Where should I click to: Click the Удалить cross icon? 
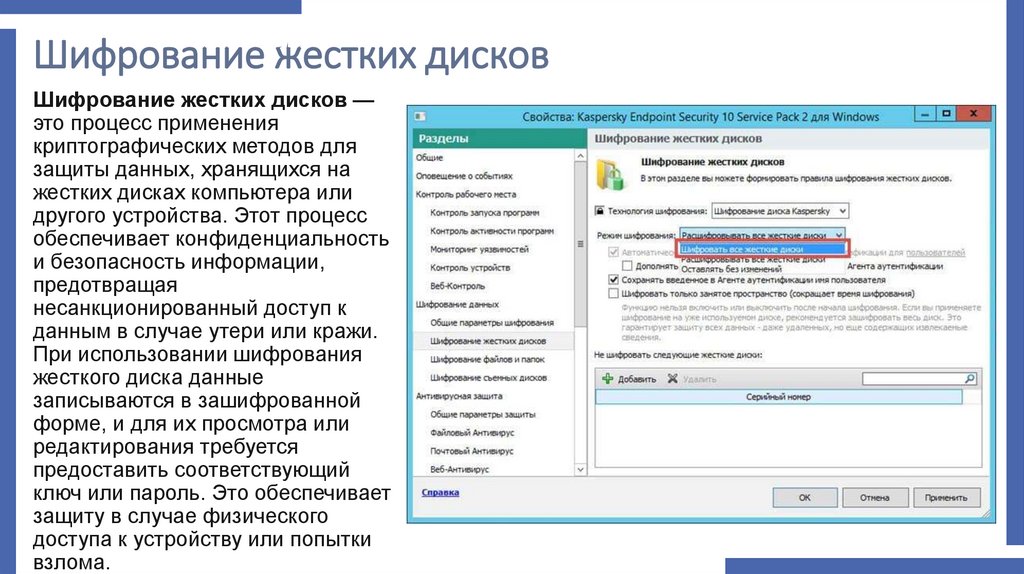[x=672, y=379]
